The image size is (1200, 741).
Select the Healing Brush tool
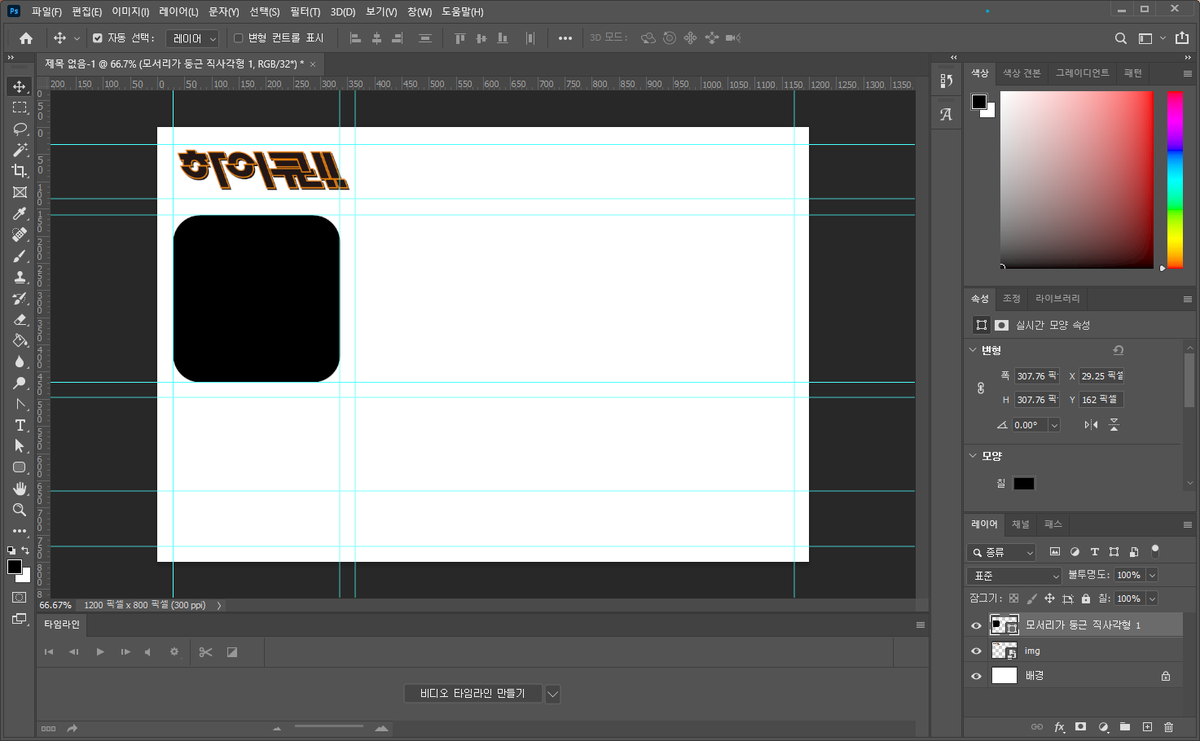tap(19, 235)
